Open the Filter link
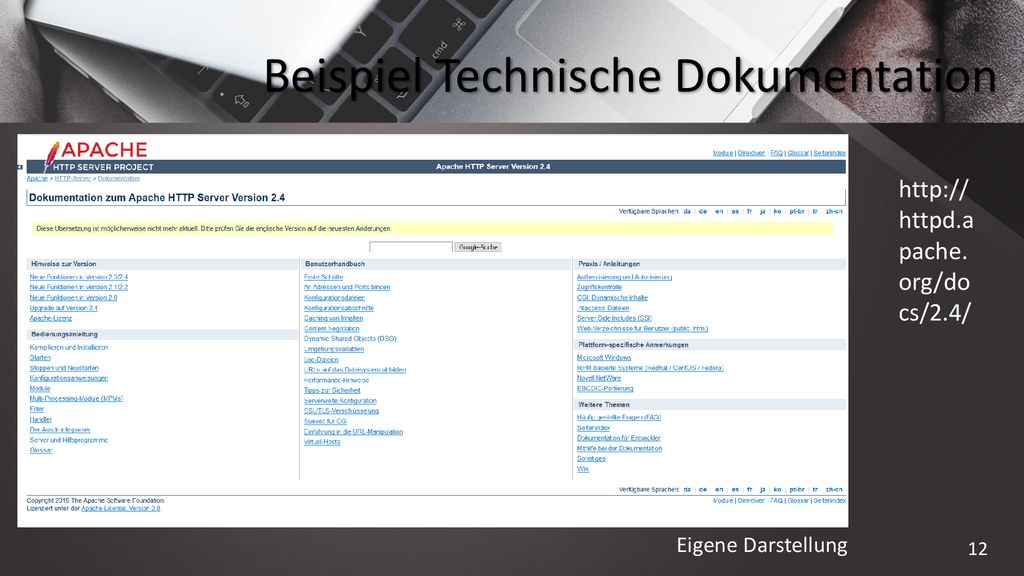The width and height of the screenshot is (1024, 576). tap(37, 409)
